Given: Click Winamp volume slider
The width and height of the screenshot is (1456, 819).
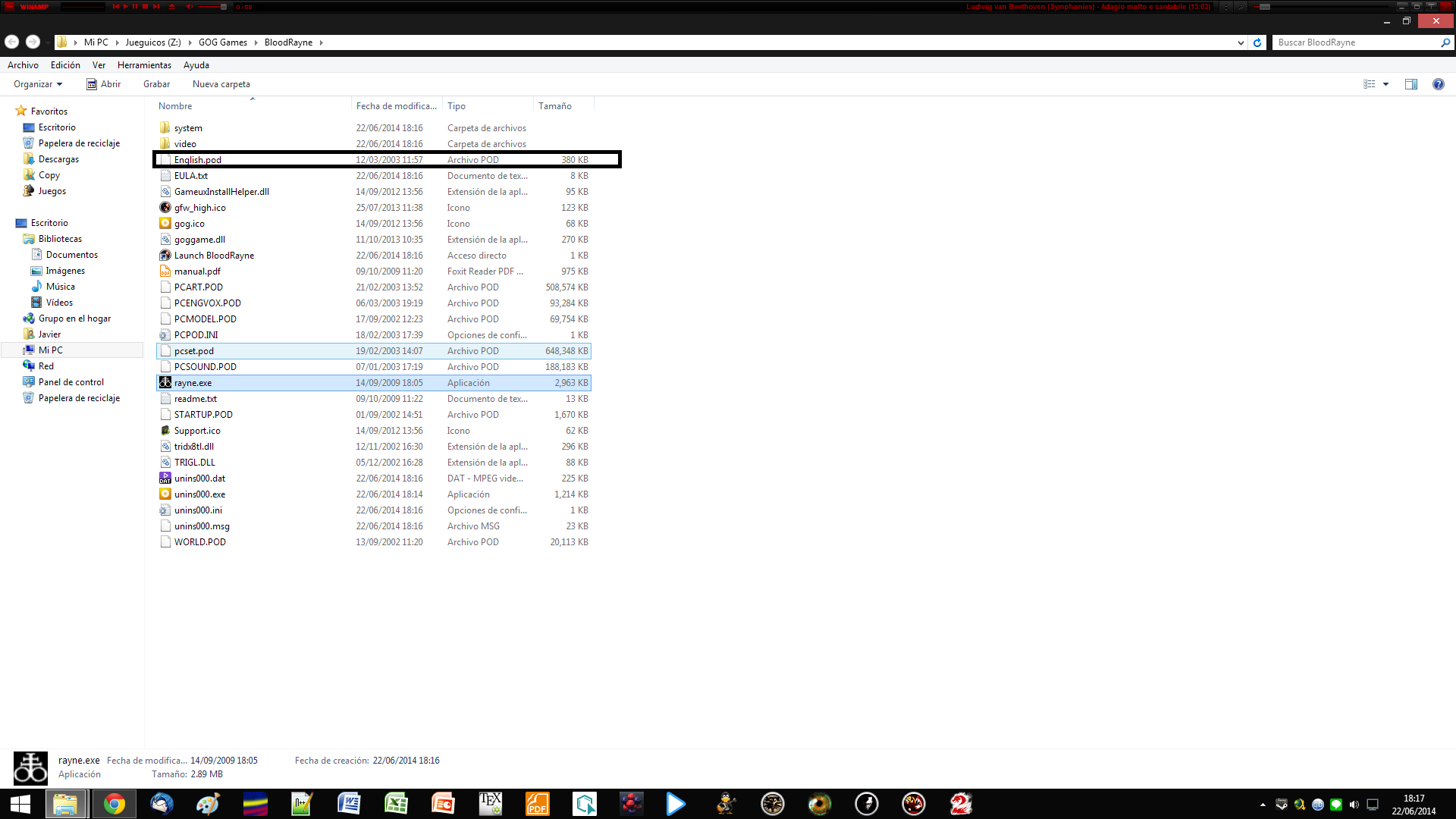Looking at the screenshot, I should pos(212,7).
